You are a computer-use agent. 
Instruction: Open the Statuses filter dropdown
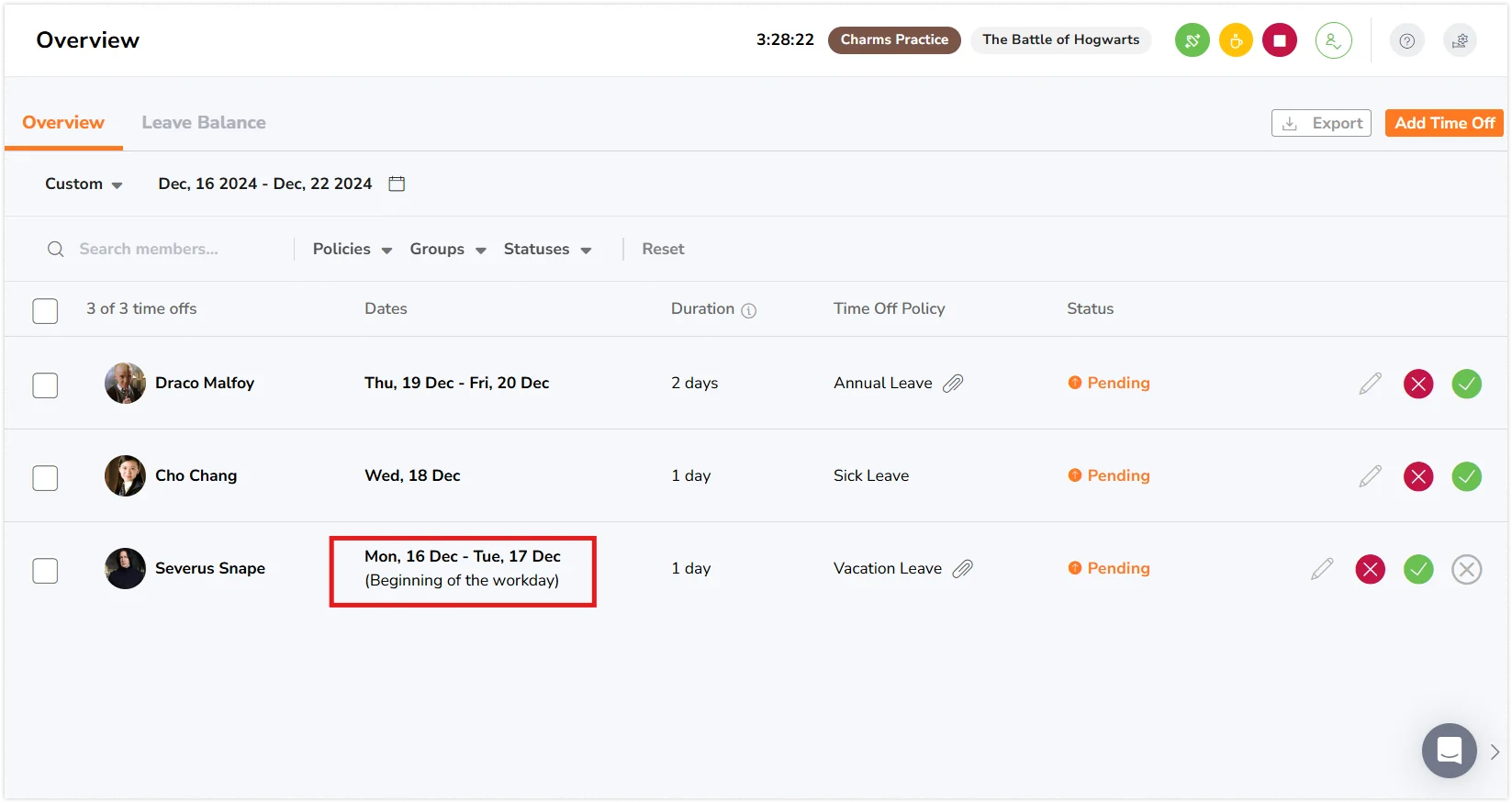(x=548, y=249)
